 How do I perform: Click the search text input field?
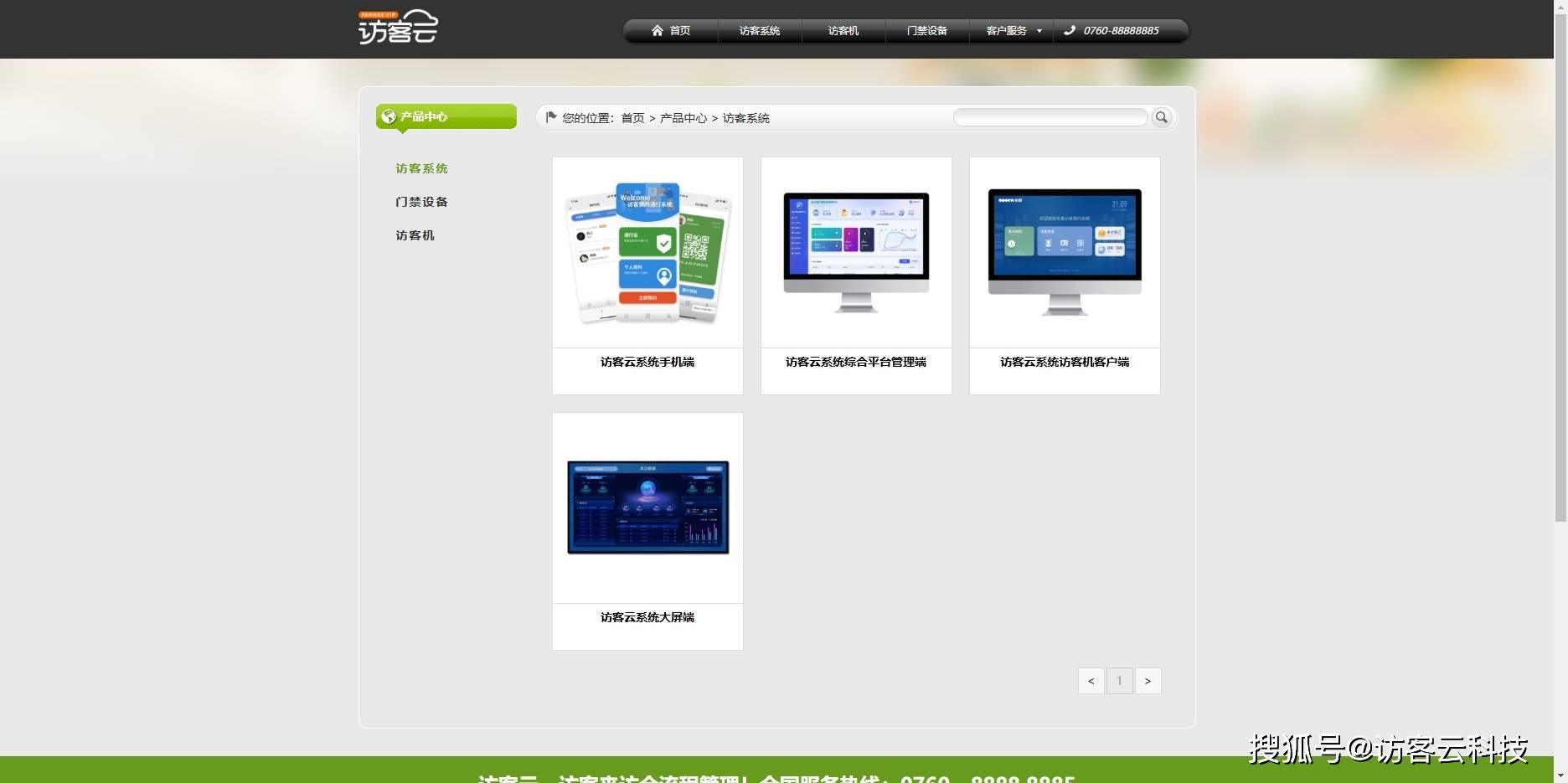point(1050,118)
